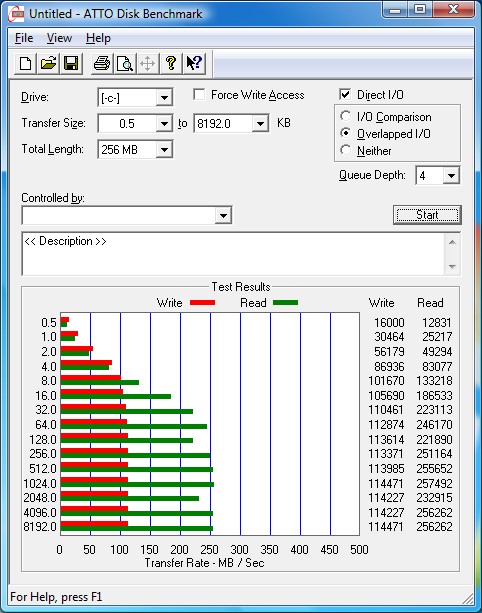Viewport: 482px width, 613px height.
Task: Click the window resize grip at status bar
Action: tap(468, 599)
